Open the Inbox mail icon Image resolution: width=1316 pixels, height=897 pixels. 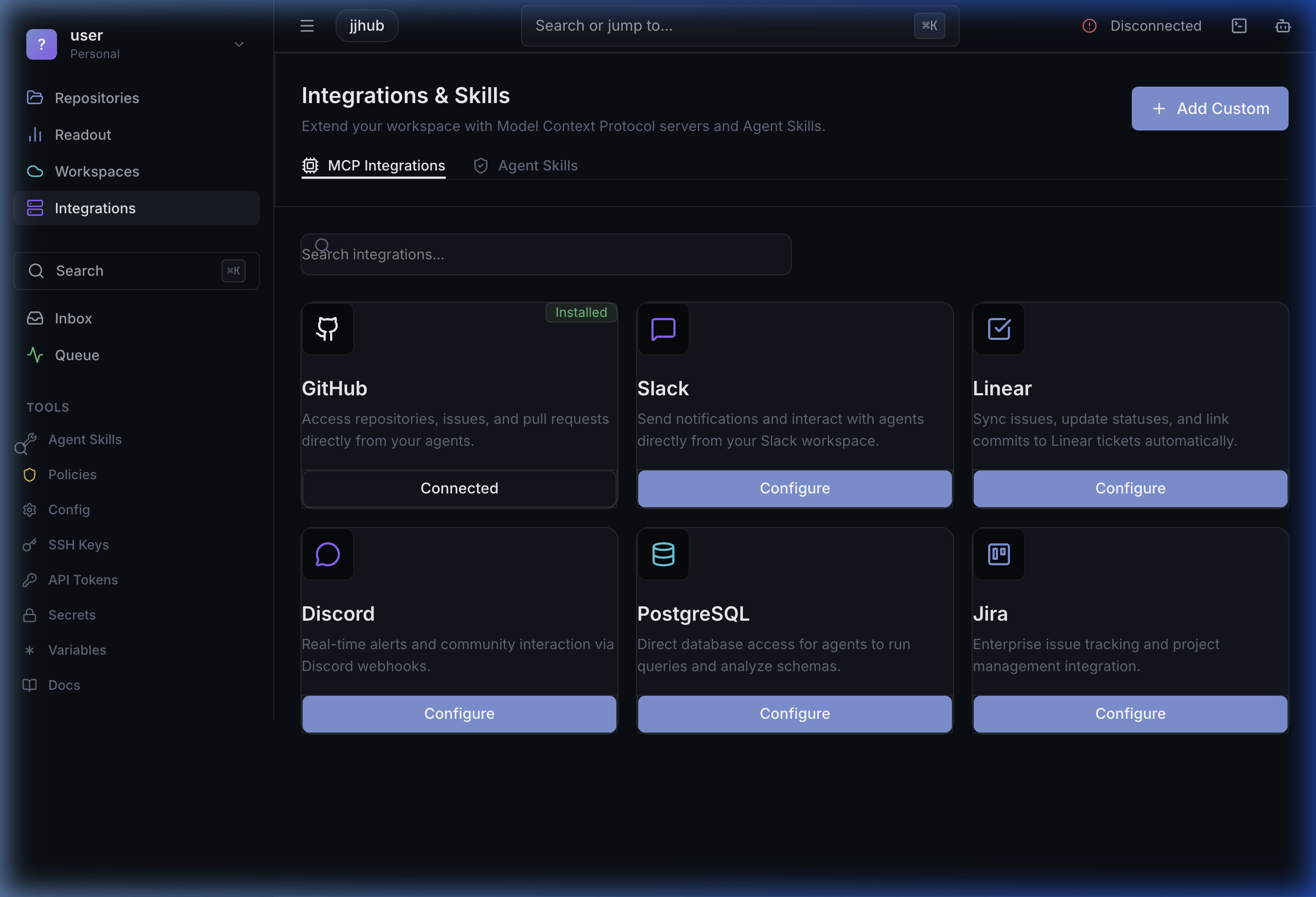(35, 317)
